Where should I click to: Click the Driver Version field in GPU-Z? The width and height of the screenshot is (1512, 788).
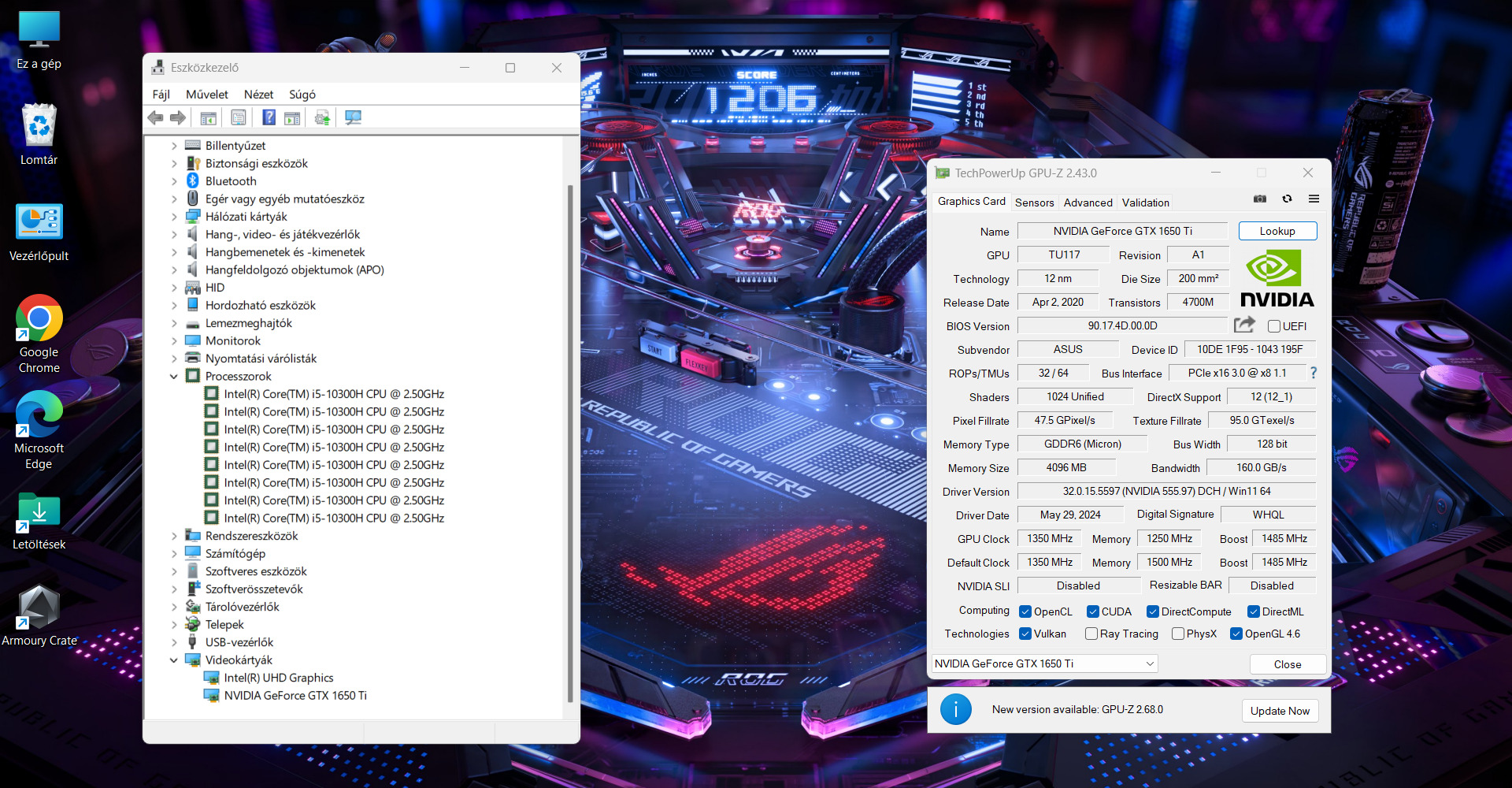1166,491
